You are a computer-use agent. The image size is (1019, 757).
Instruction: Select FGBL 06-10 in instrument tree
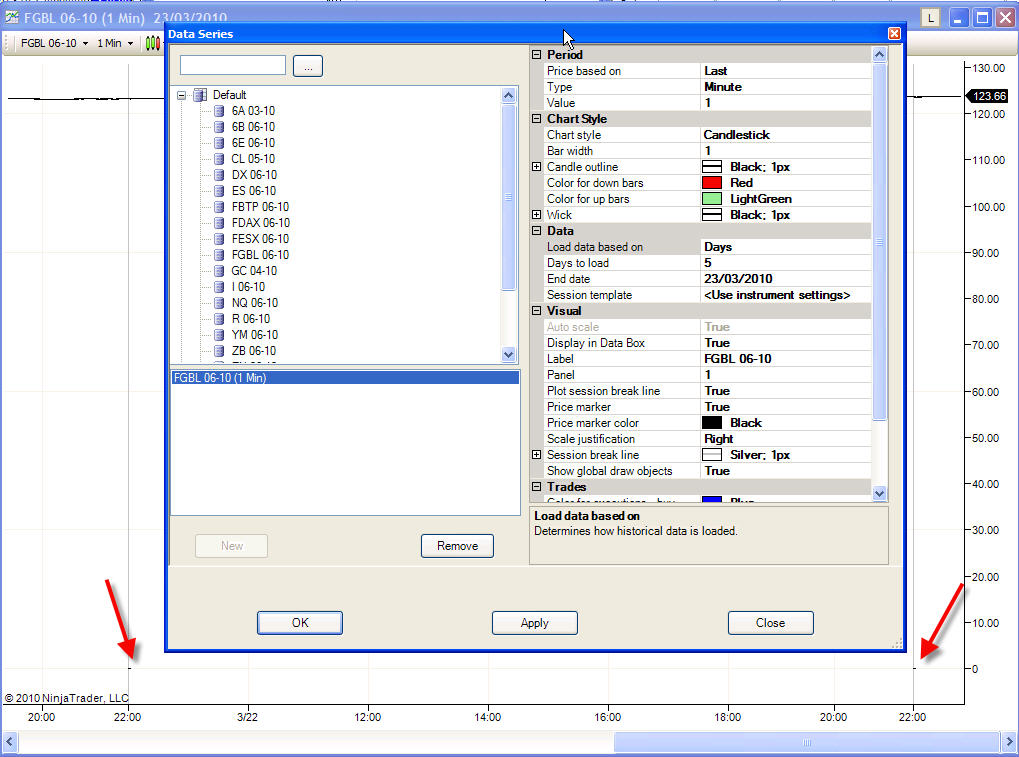pyautogui.click(x=260, y=255)
